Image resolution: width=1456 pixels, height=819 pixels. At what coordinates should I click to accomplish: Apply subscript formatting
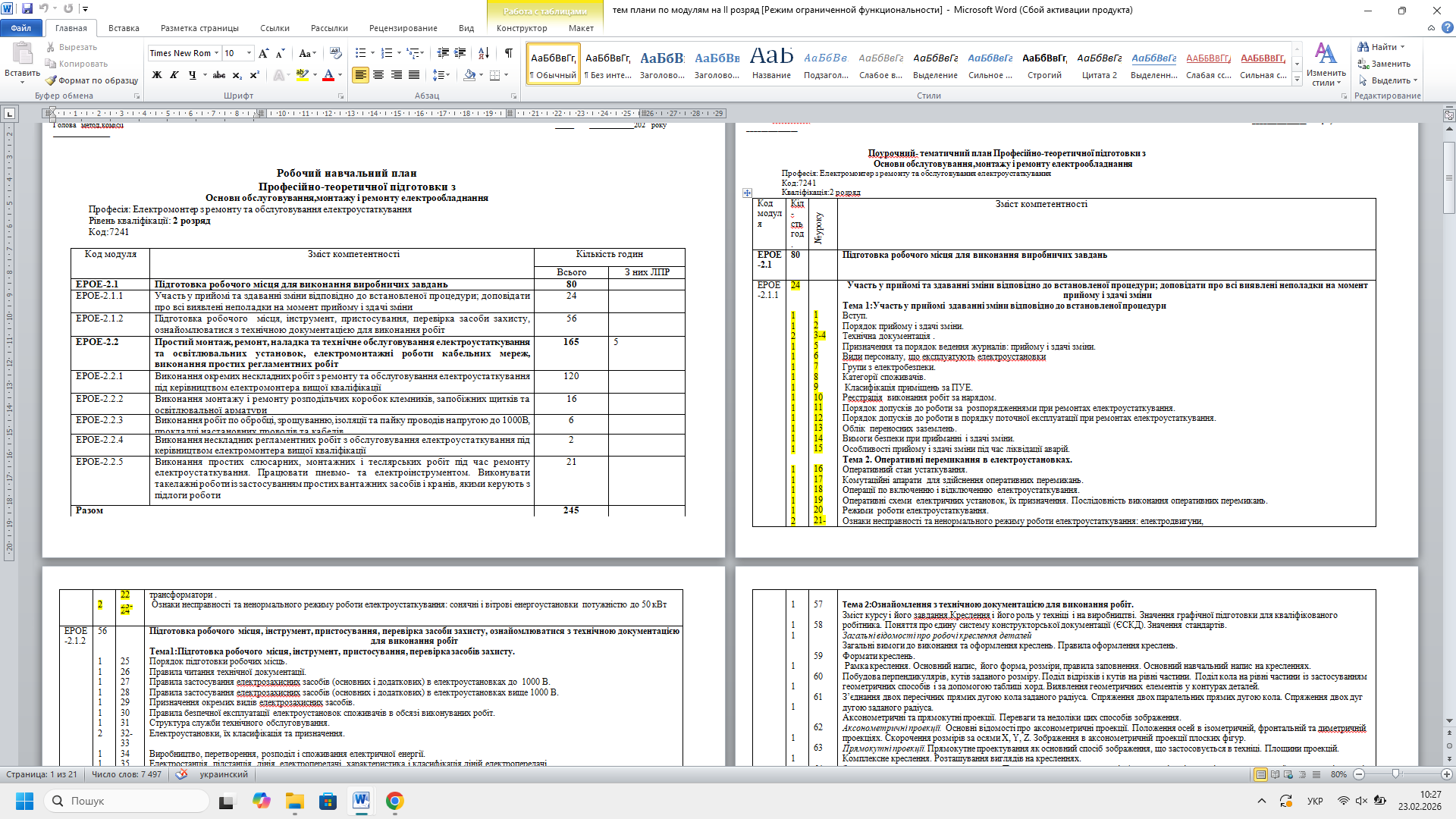click(237, 75)
